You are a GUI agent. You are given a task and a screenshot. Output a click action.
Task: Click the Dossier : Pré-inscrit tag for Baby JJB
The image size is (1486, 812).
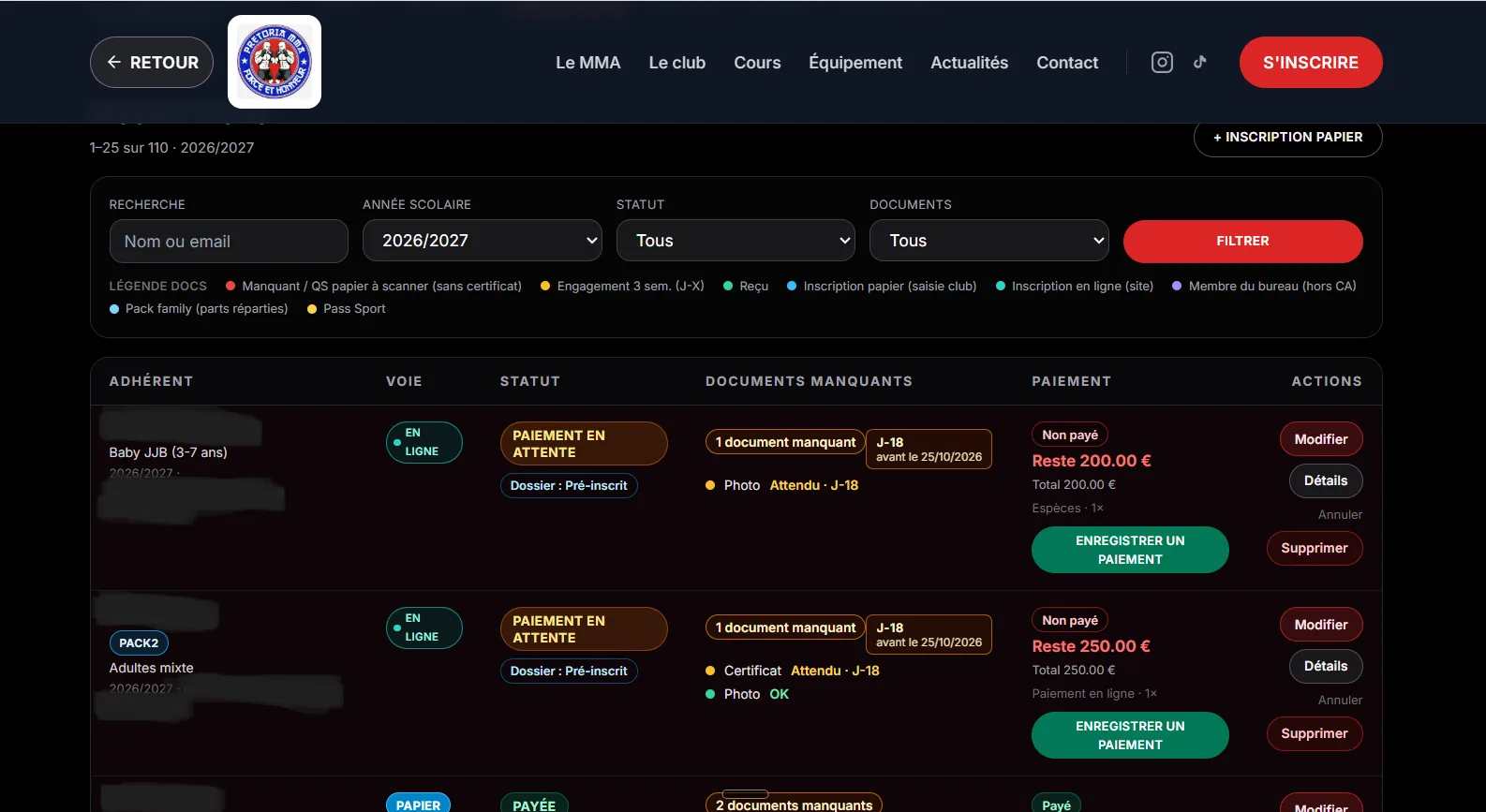(x=569, y=485)
